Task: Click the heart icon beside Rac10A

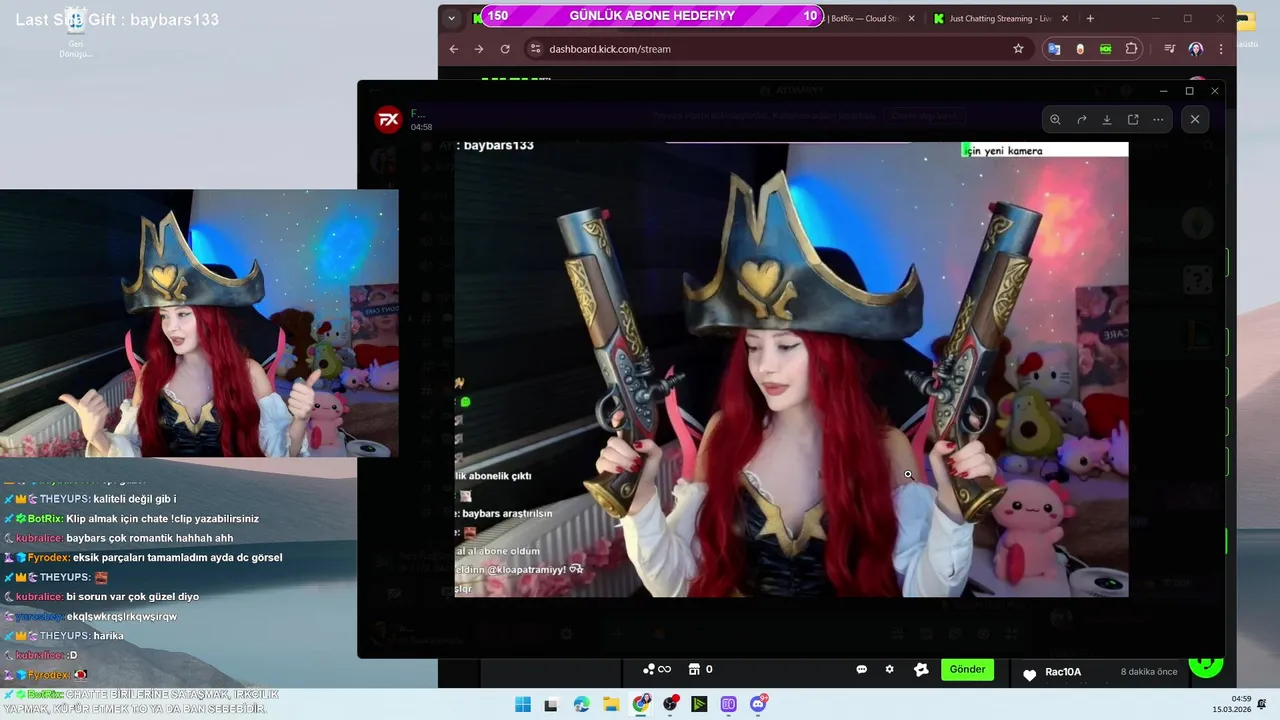Action: coord(1030,675)
